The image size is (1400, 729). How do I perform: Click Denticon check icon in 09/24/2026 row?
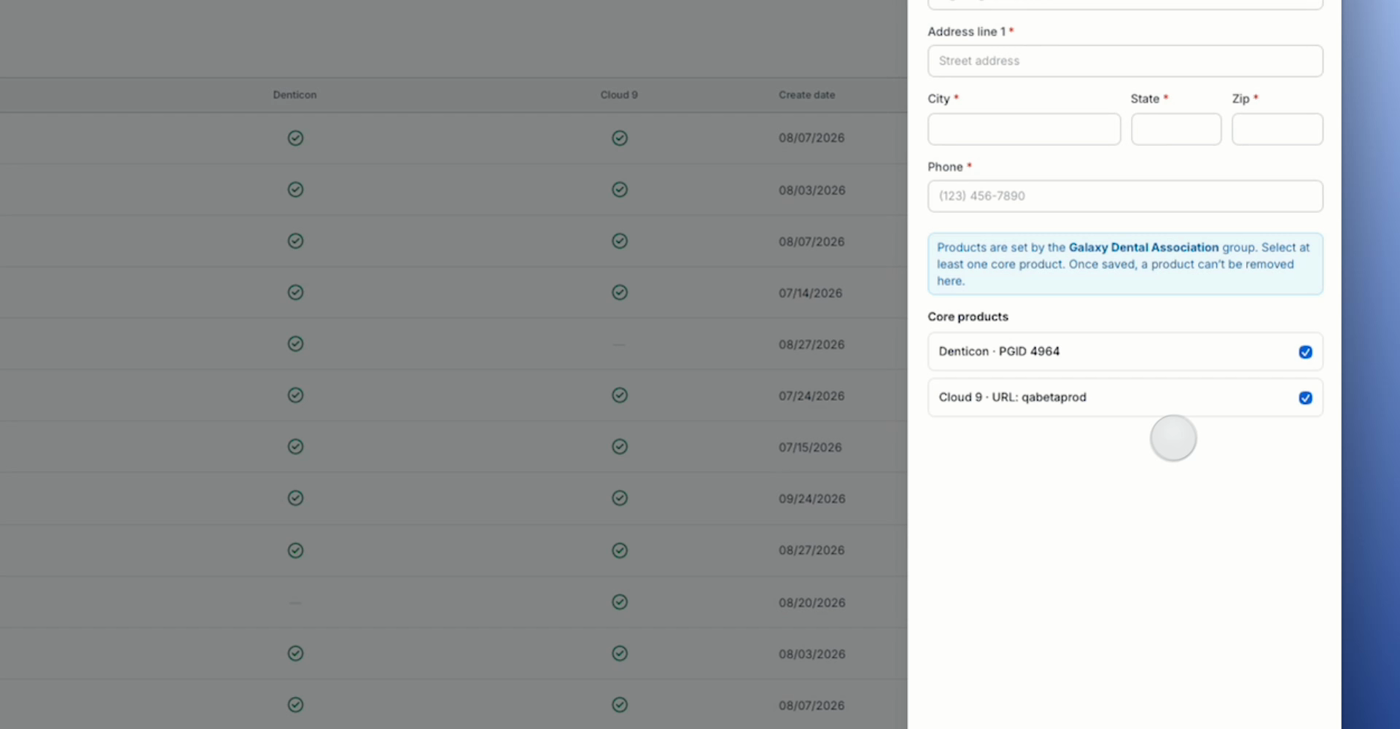tap(295, 498)
